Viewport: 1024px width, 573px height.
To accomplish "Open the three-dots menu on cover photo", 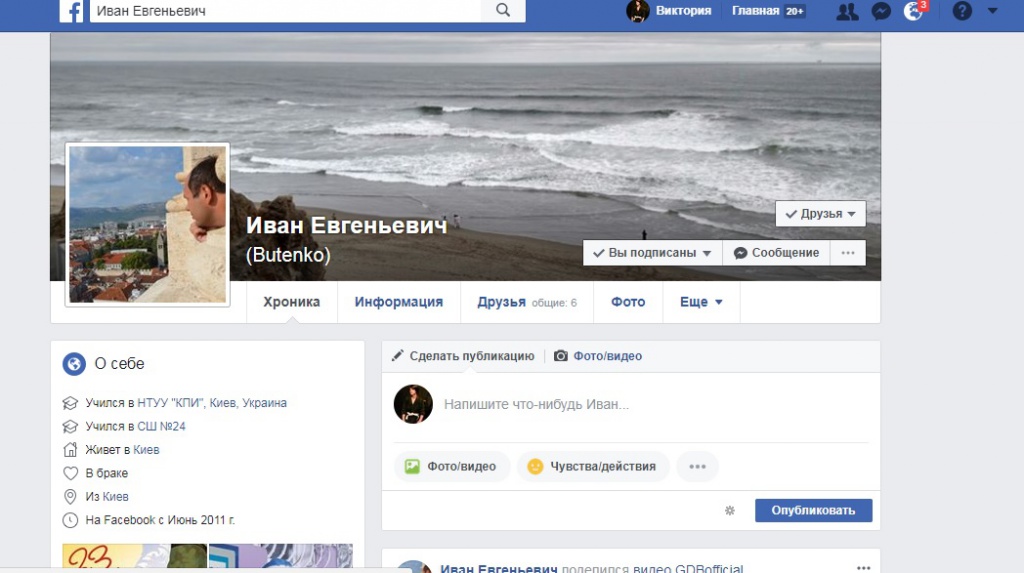I will [x=848, y=253].
